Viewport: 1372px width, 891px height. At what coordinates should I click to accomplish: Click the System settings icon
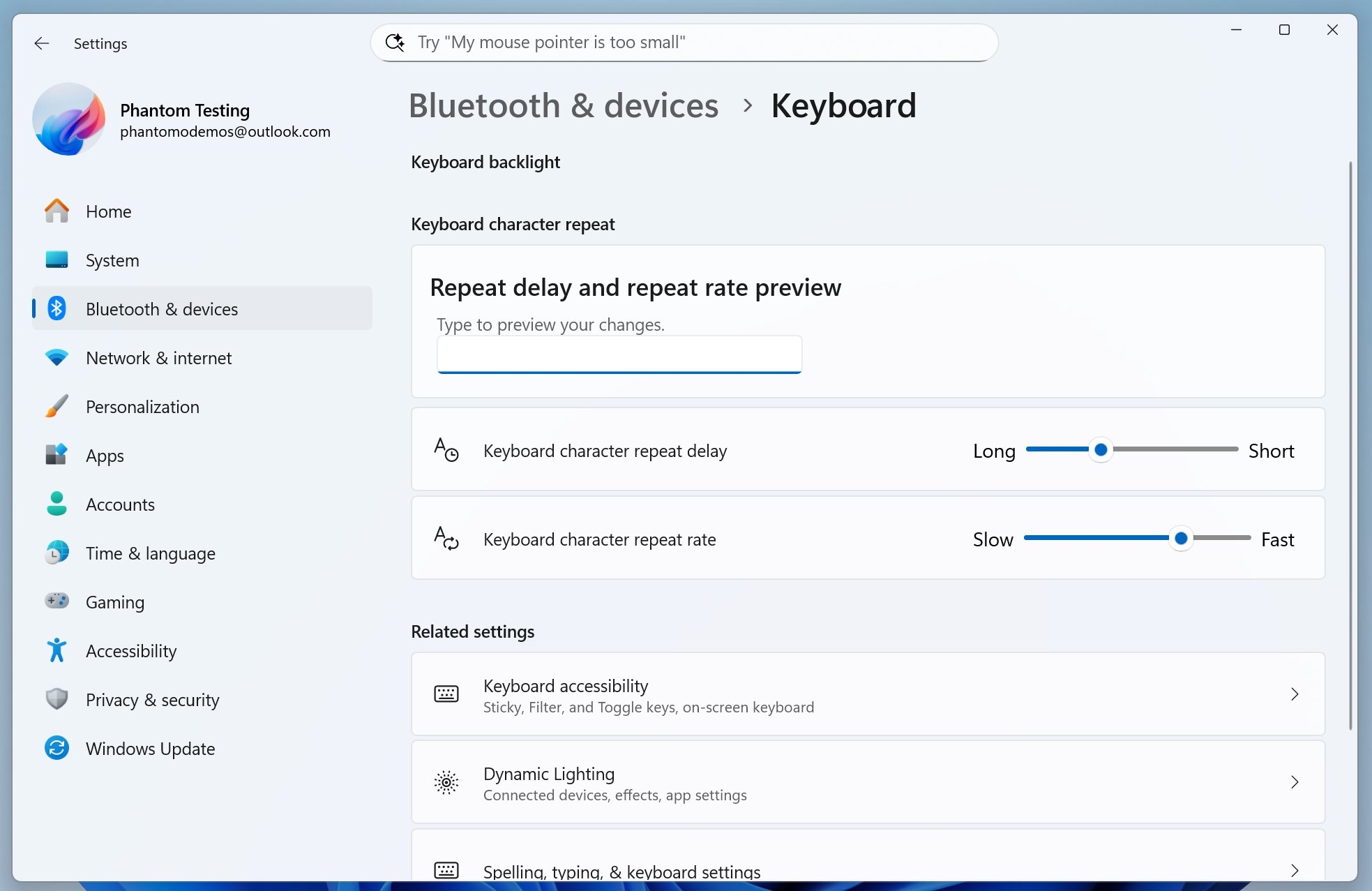coord(57,260)
